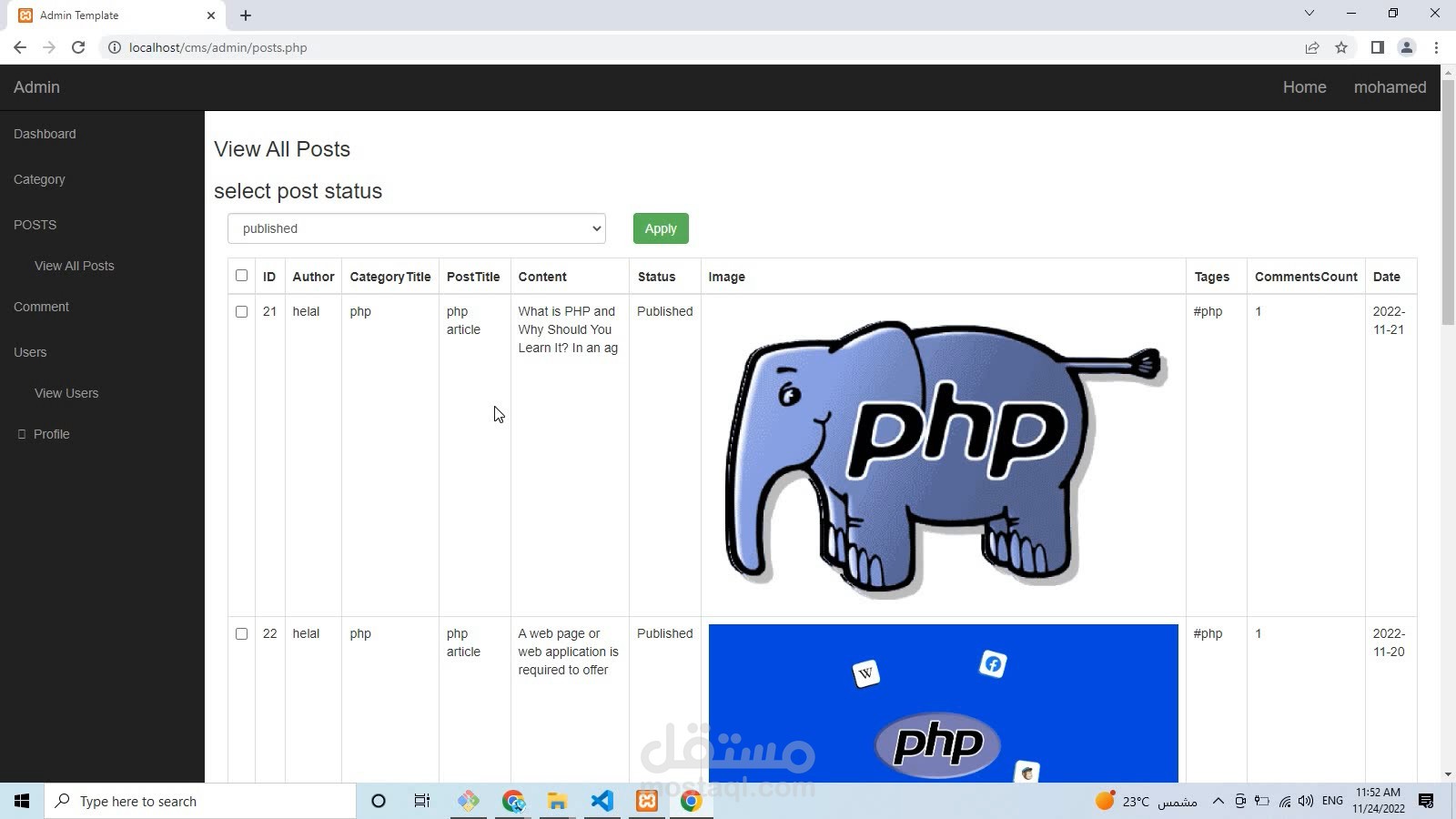Click the PostTitle column header
Image resolution: width=1456 pixels, height=819 pixels.
473,277
